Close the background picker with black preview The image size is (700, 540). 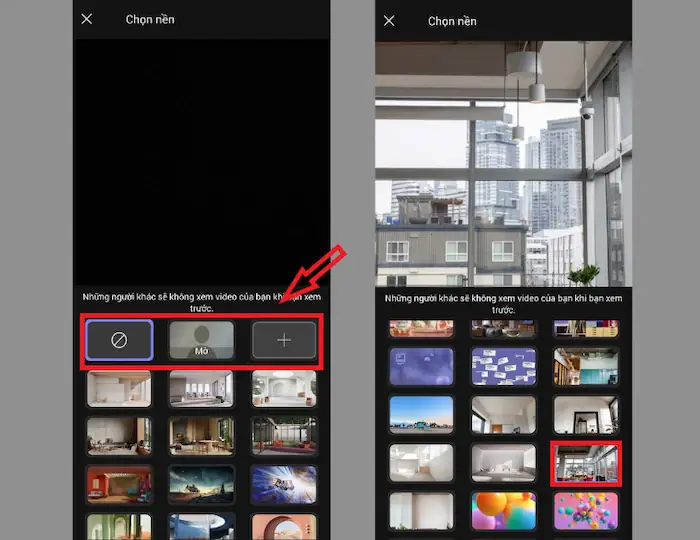(x=87, y=19)
